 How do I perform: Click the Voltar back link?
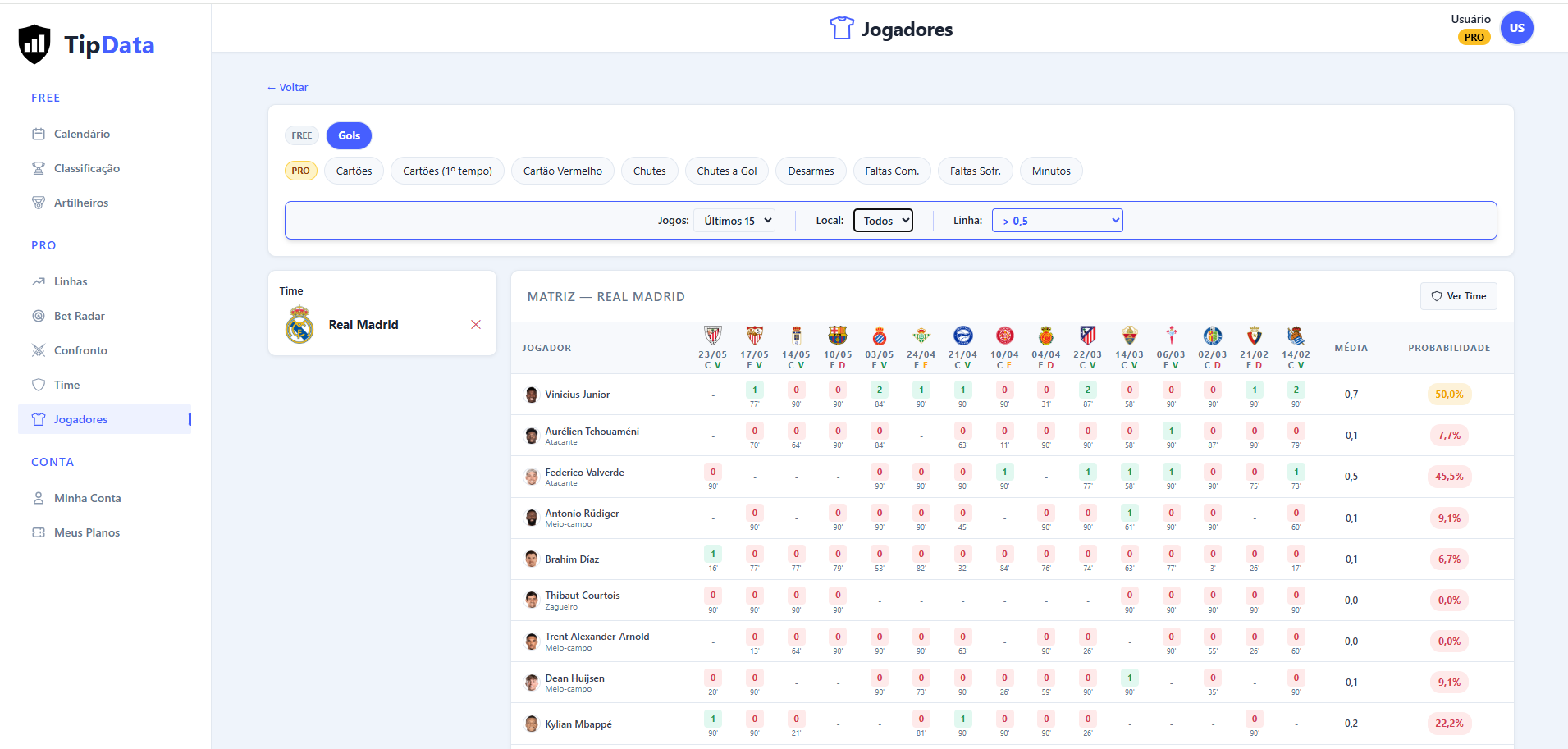point(288,87)
